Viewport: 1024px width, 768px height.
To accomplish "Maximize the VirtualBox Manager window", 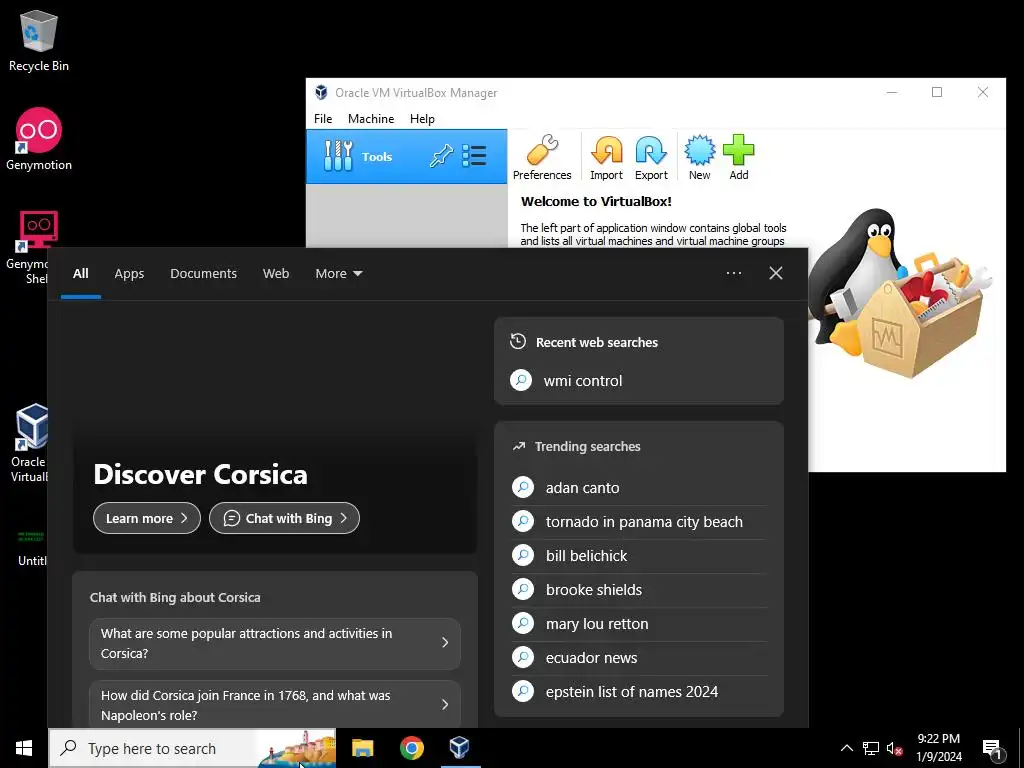I will 936,92.
